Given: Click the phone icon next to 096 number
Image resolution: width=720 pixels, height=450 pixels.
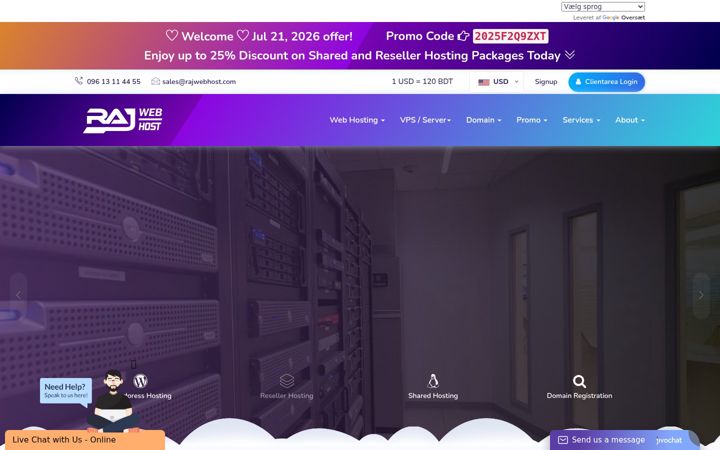Looking at the screenshot, I should [x=79, y=81].
